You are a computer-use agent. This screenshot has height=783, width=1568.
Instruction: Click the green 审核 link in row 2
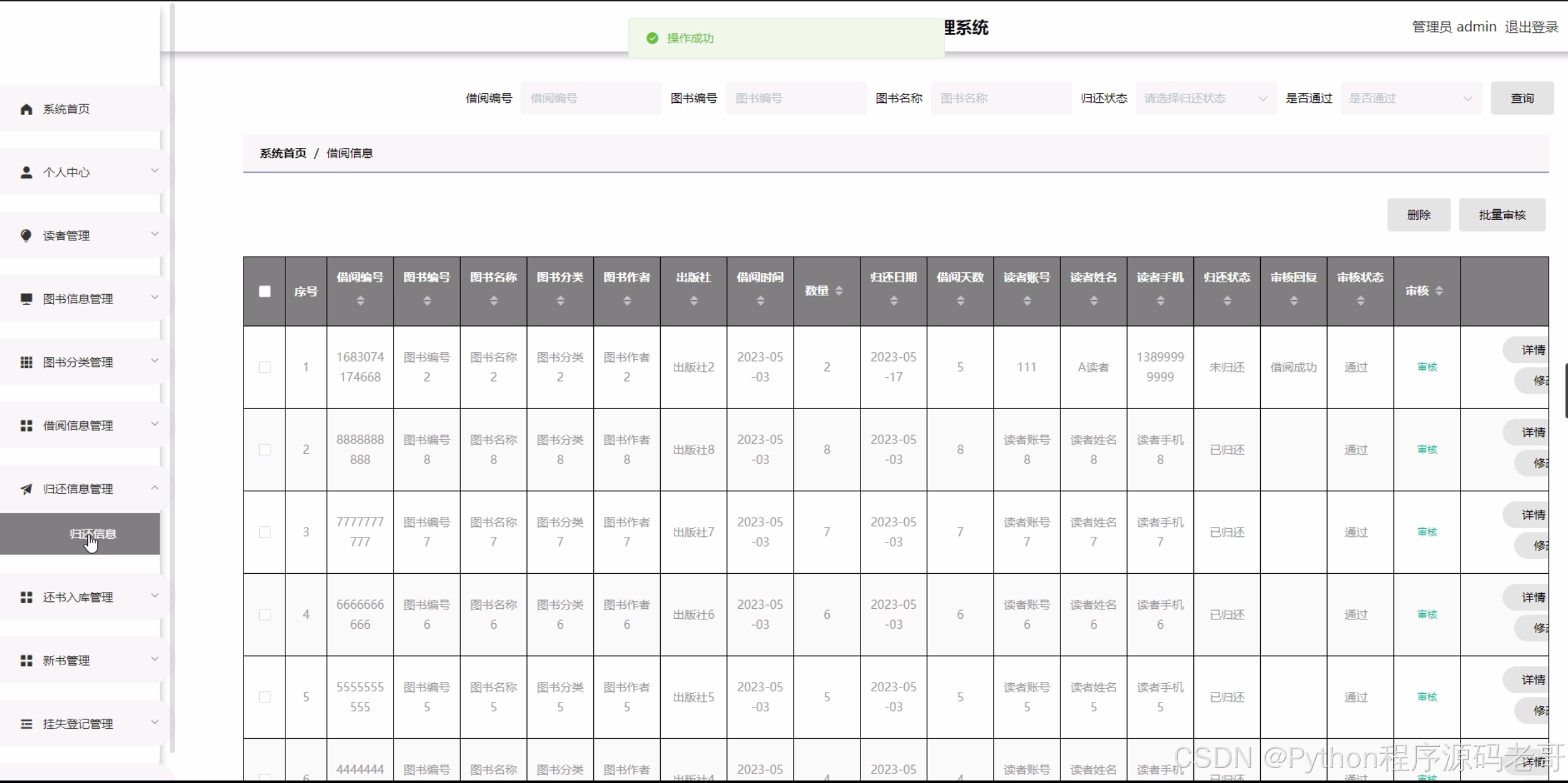tap(1427, 450)
